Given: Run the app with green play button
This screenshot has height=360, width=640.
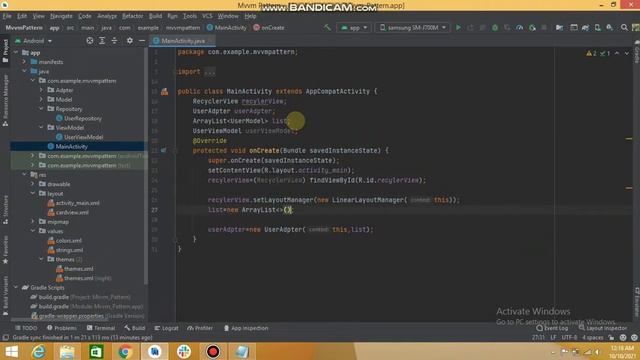Looking at the screenshot, I should coord(458,27).
